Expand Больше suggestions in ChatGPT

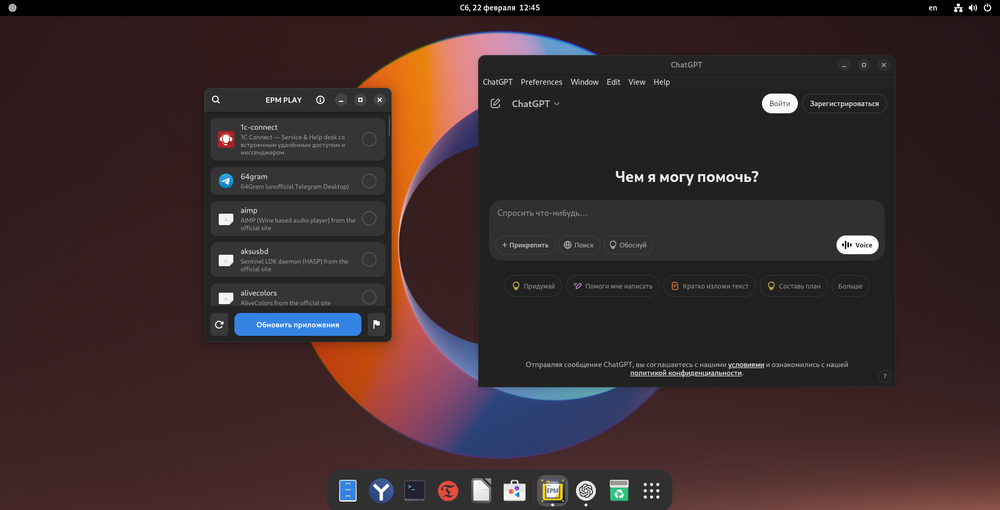(x=850, y=286)
